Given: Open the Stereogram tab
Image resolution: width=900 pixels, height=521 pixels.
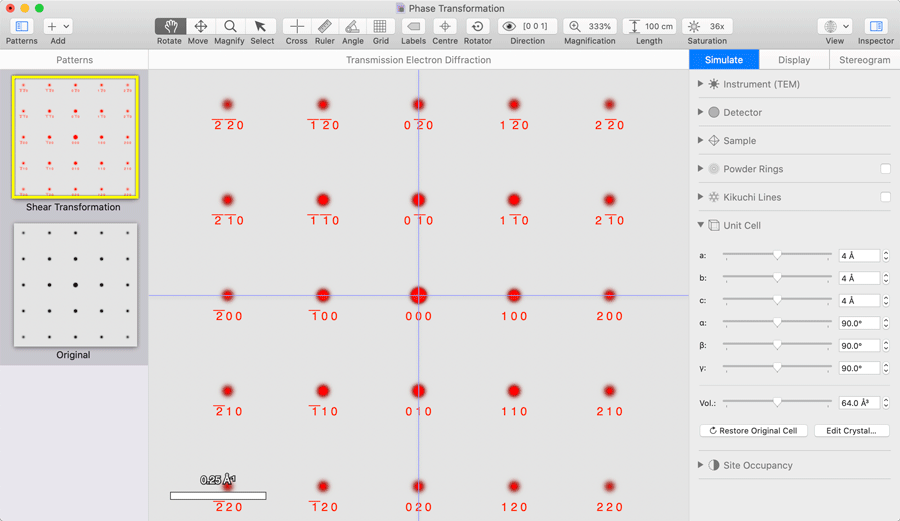Looking at the screenshot, I should tap(864, 60).
